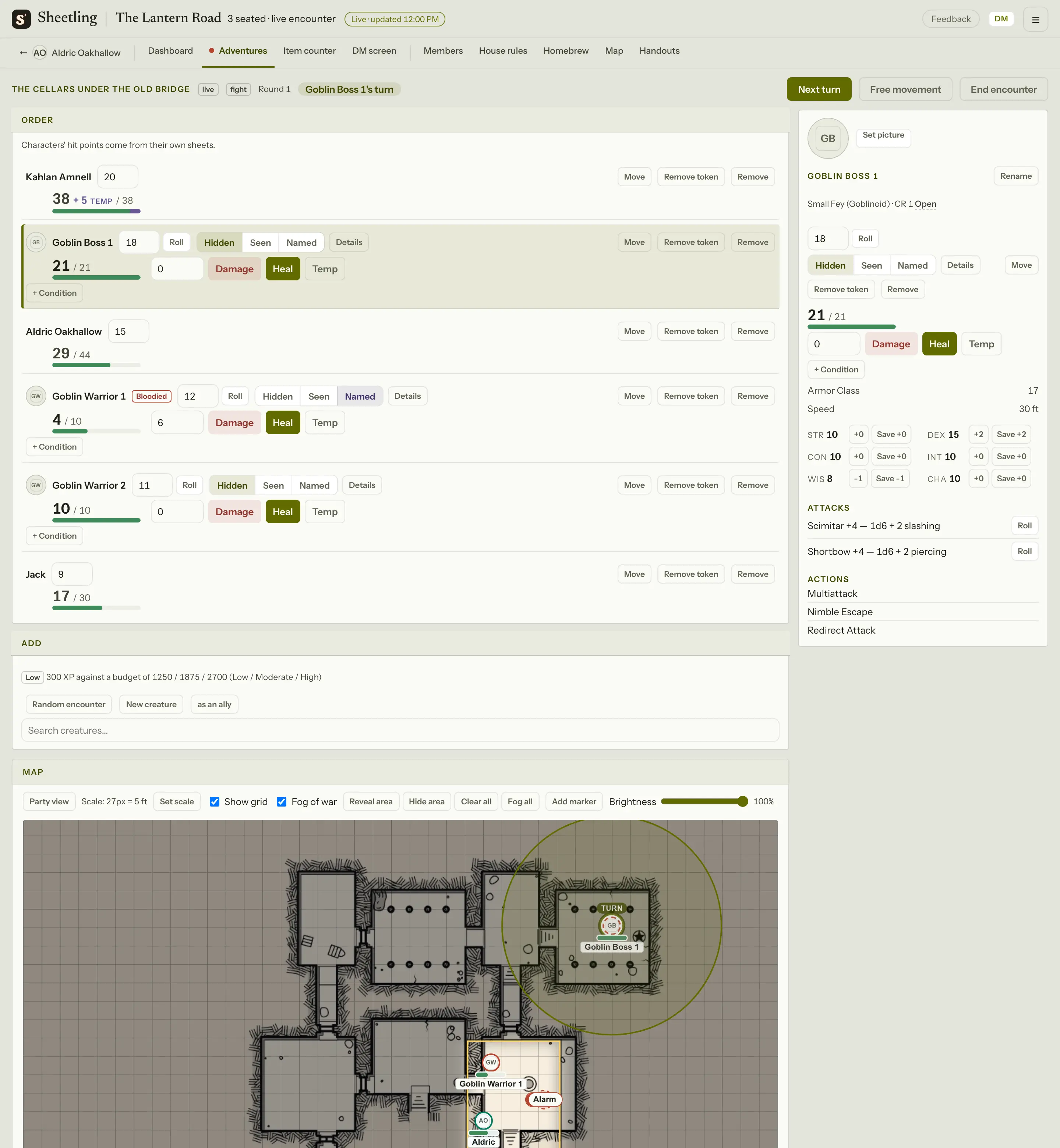1060x1148 pixels.
Task: Open the CR 1 Open link
Action: [925, 204]
